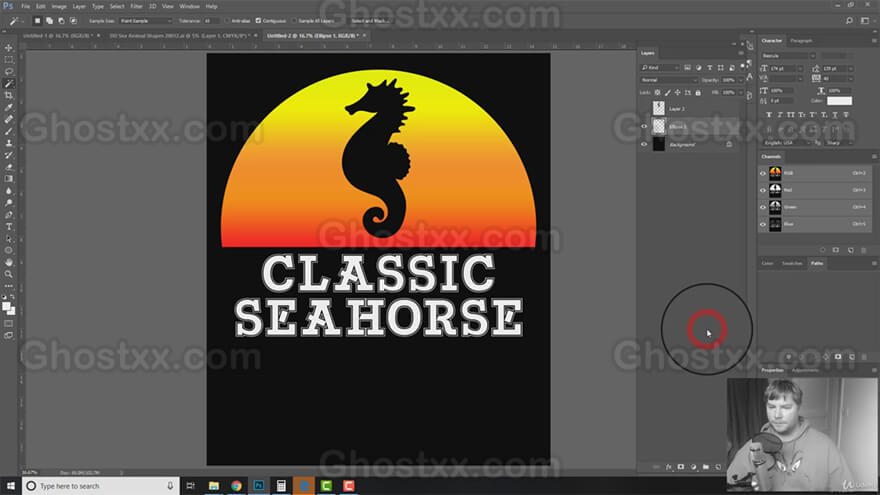Screen dimensions: 880x495
Task: Open the layer Opacity dropdown arrow
Action: [x=741, y=80]
